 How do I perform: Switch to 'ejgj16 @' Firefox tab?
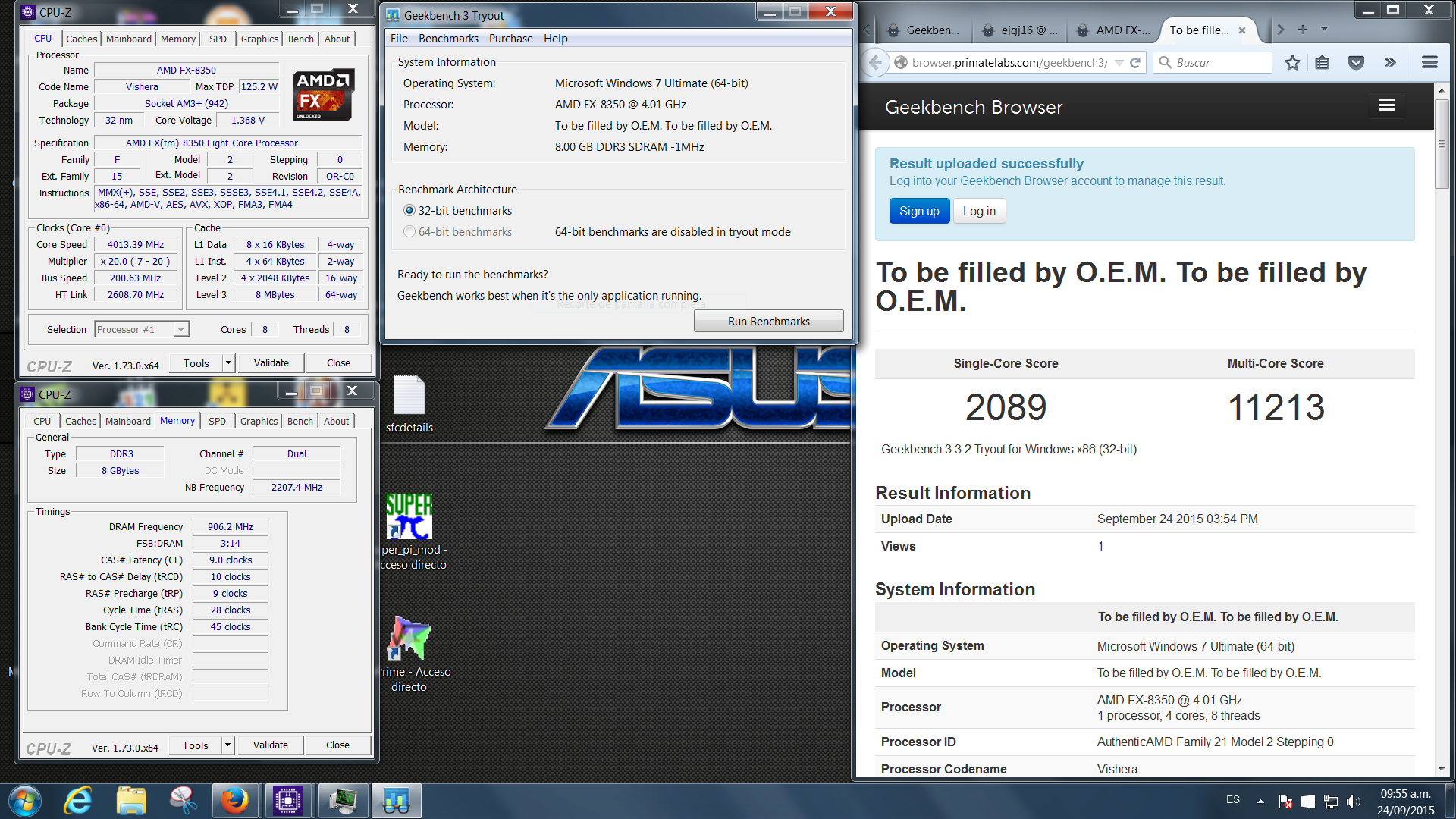click(1020, 30)
